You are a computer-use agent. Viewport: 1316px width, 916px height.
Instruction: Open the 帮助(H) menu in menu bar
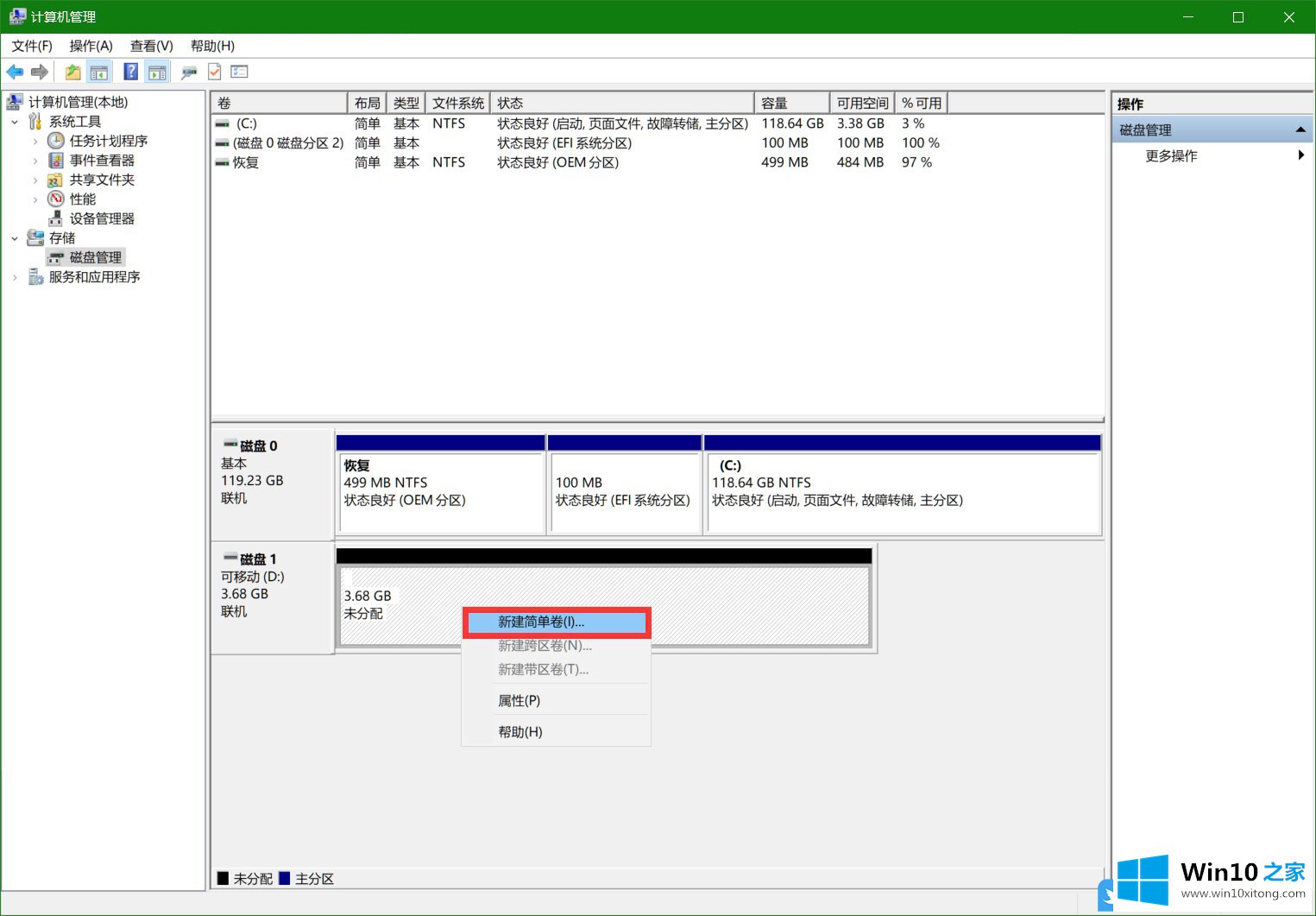pos(212,46)
